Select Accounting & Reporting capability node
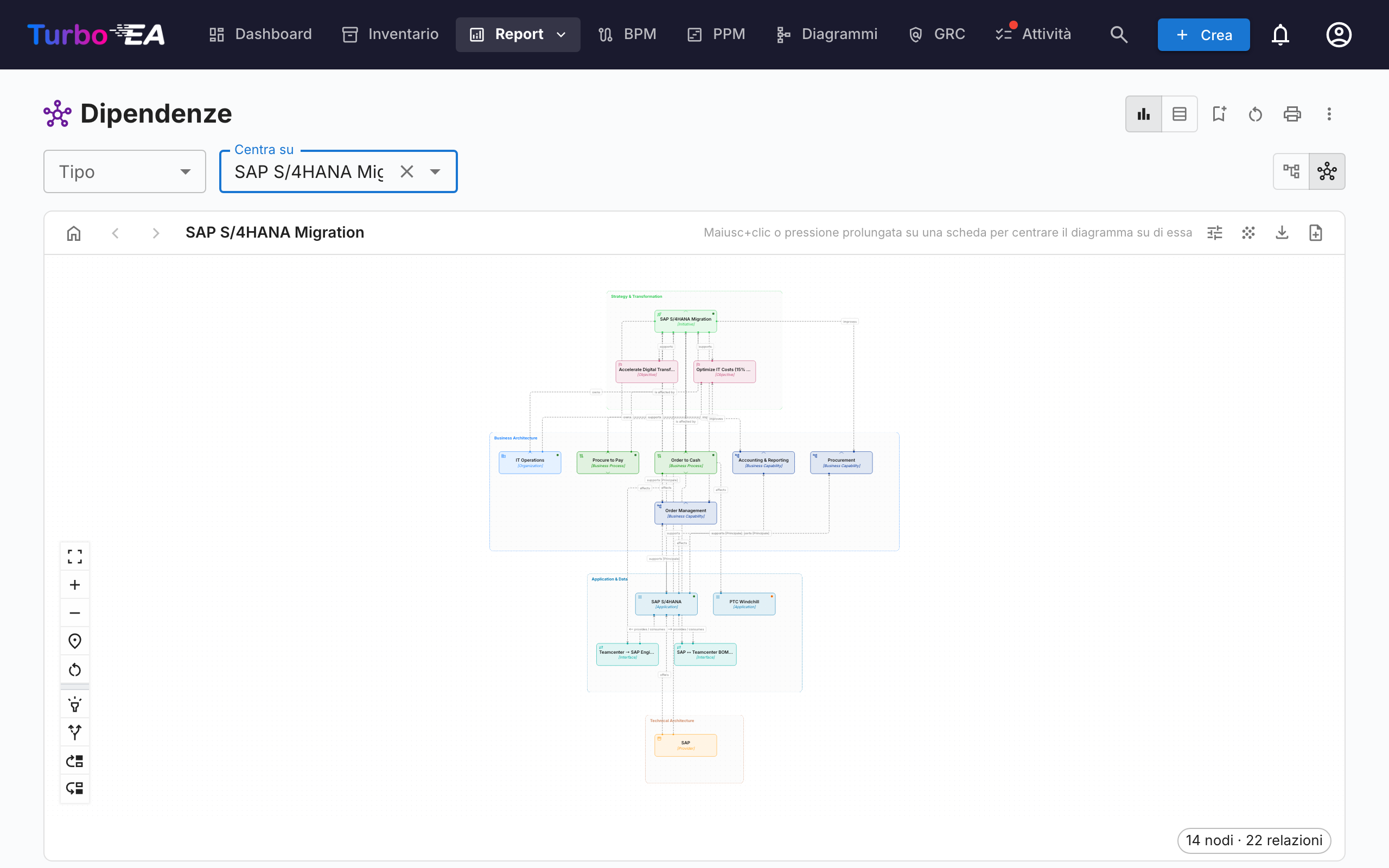The image size is (1389, 868). point(763,462)
